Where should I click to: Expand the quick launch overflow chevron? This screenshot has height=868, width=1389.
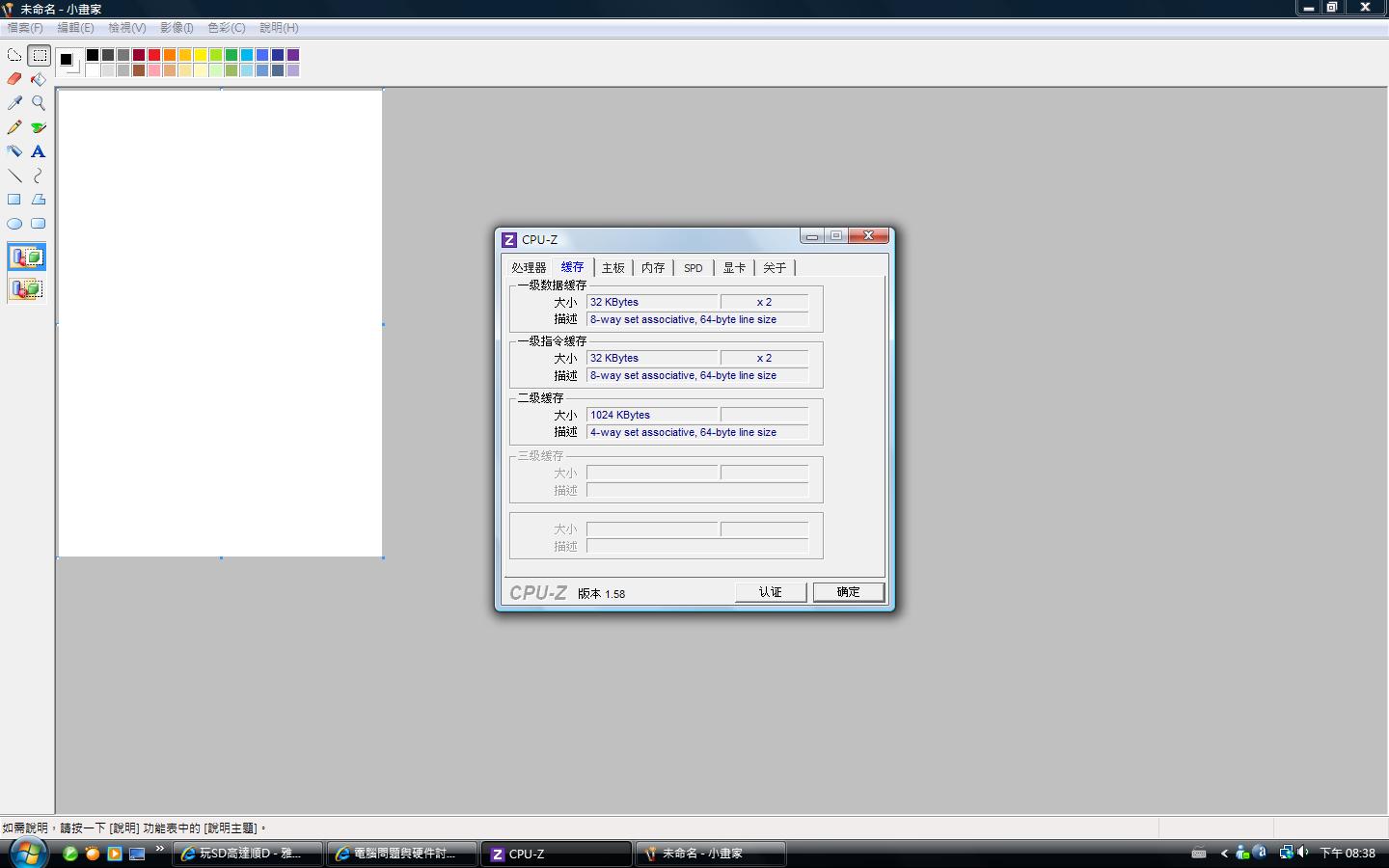[x=160, y=849]
